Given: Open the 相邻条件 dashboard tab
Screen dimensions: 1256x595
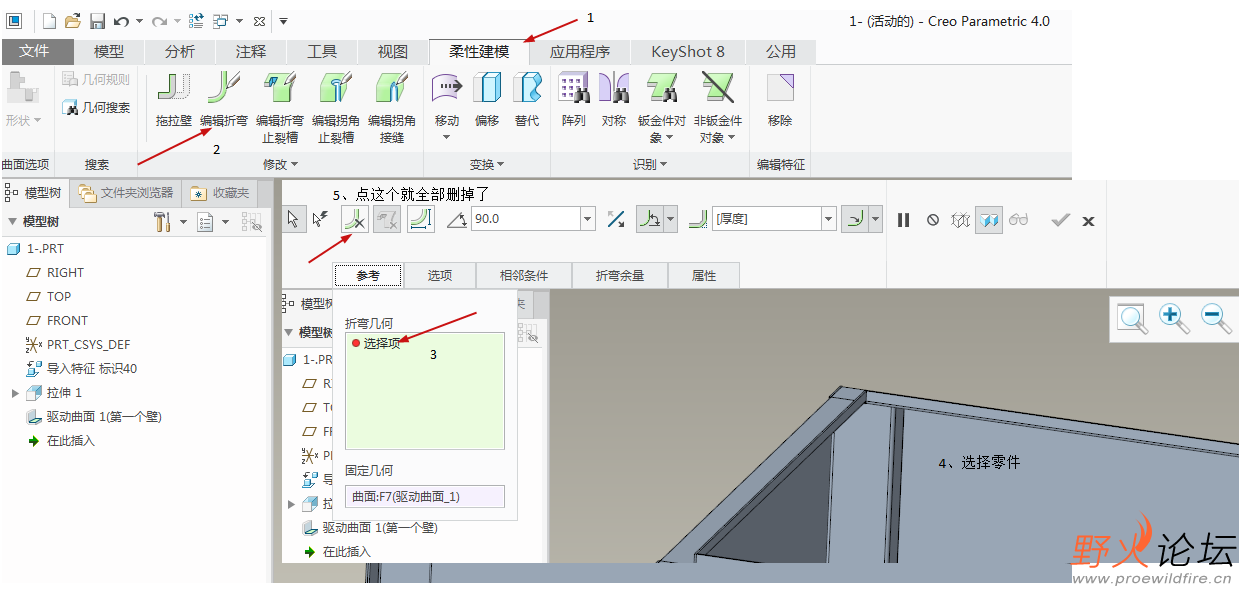Looking at the screenshot, I should 524,275.
